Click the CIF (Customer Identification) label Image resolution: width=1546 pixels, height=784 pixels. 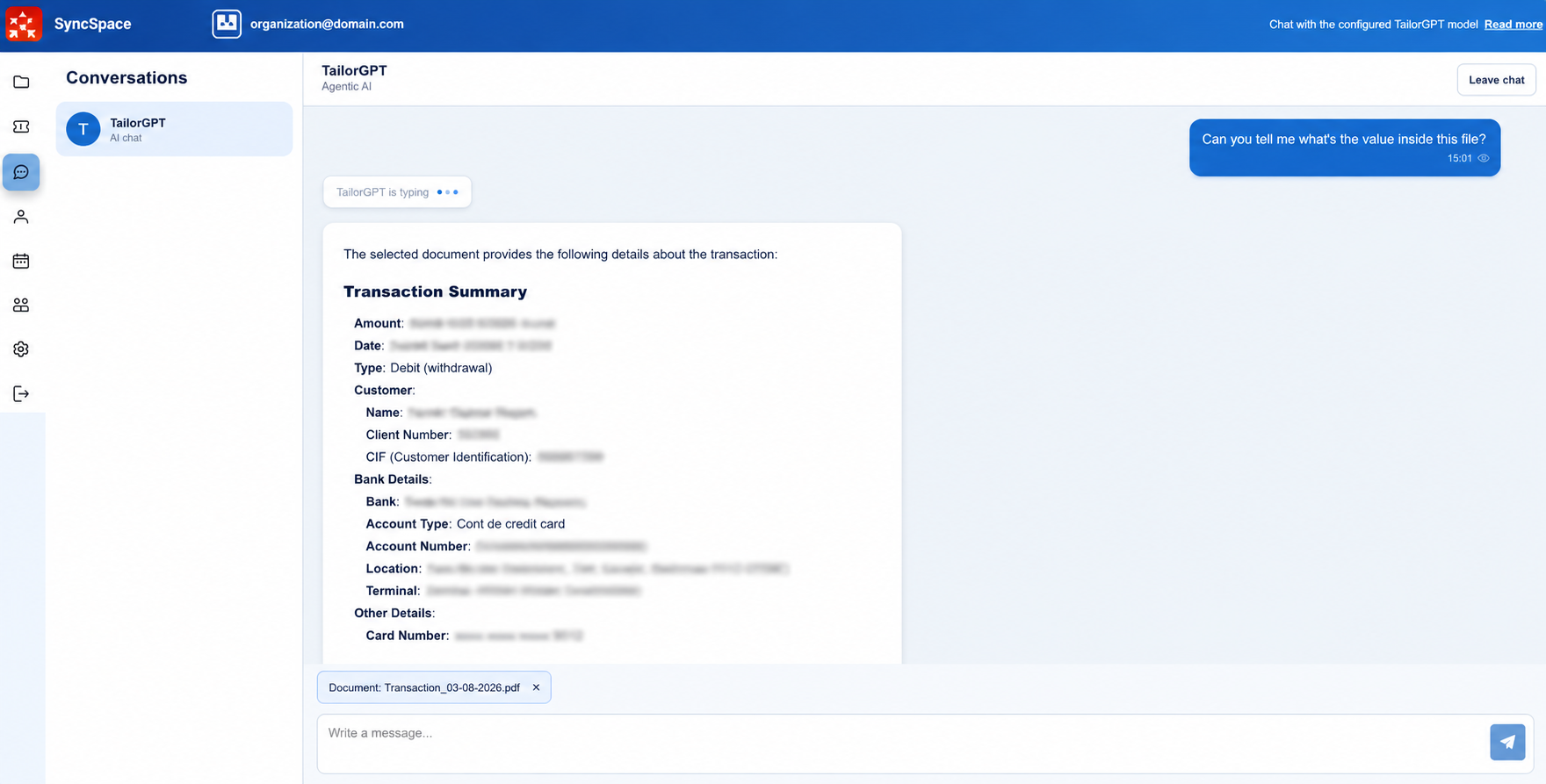click(x=449, y=457)
